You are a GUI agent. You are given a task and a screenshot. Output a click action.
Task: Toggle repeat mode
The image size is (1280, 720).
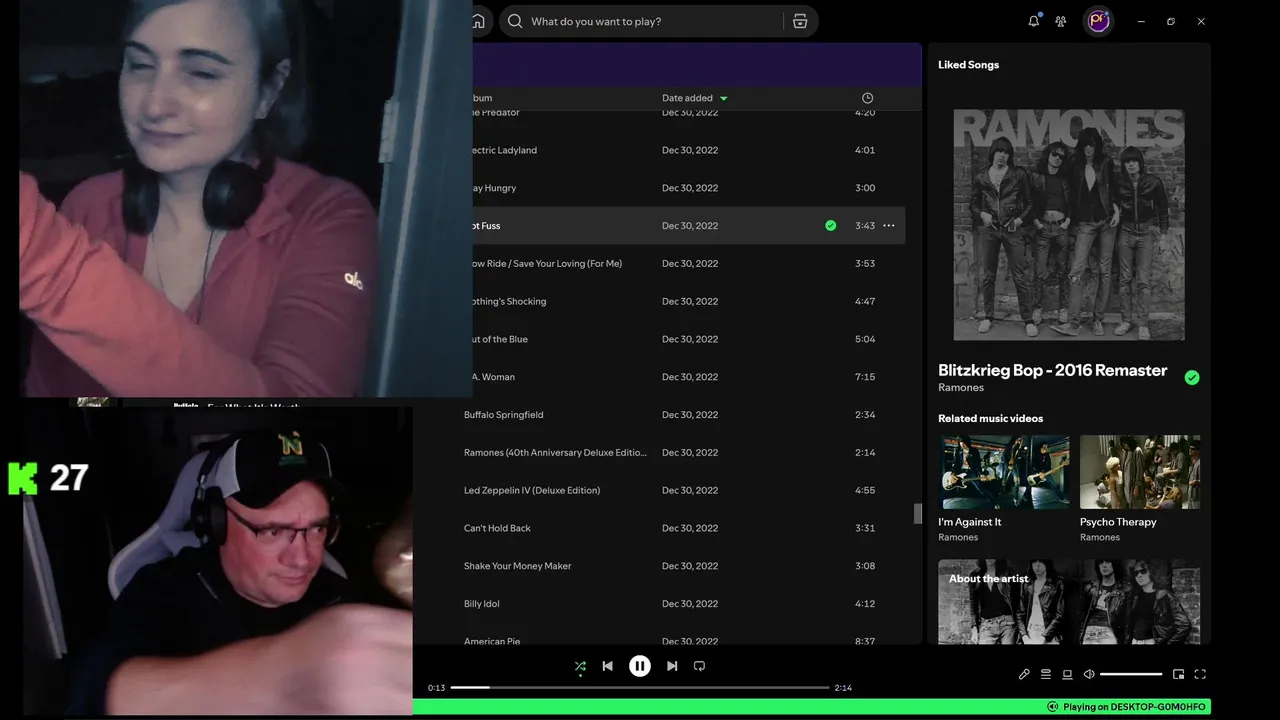click(699, 666)
